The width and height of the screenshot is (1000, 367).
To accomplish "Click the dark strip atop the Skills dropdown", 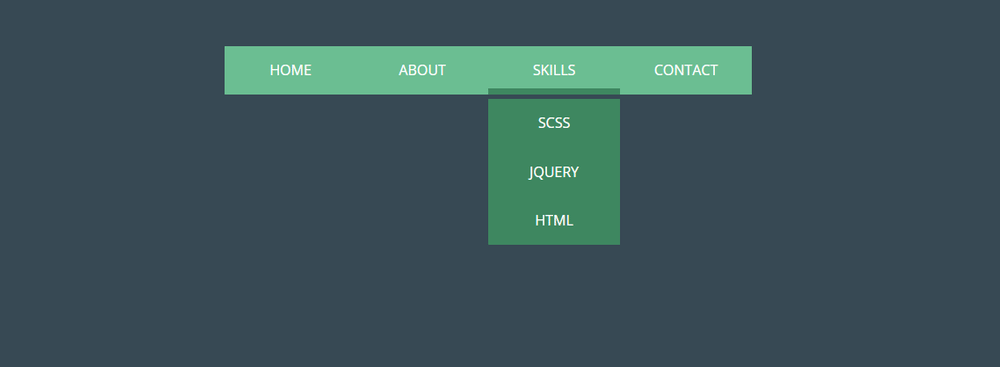I will [x=554, y=94].
